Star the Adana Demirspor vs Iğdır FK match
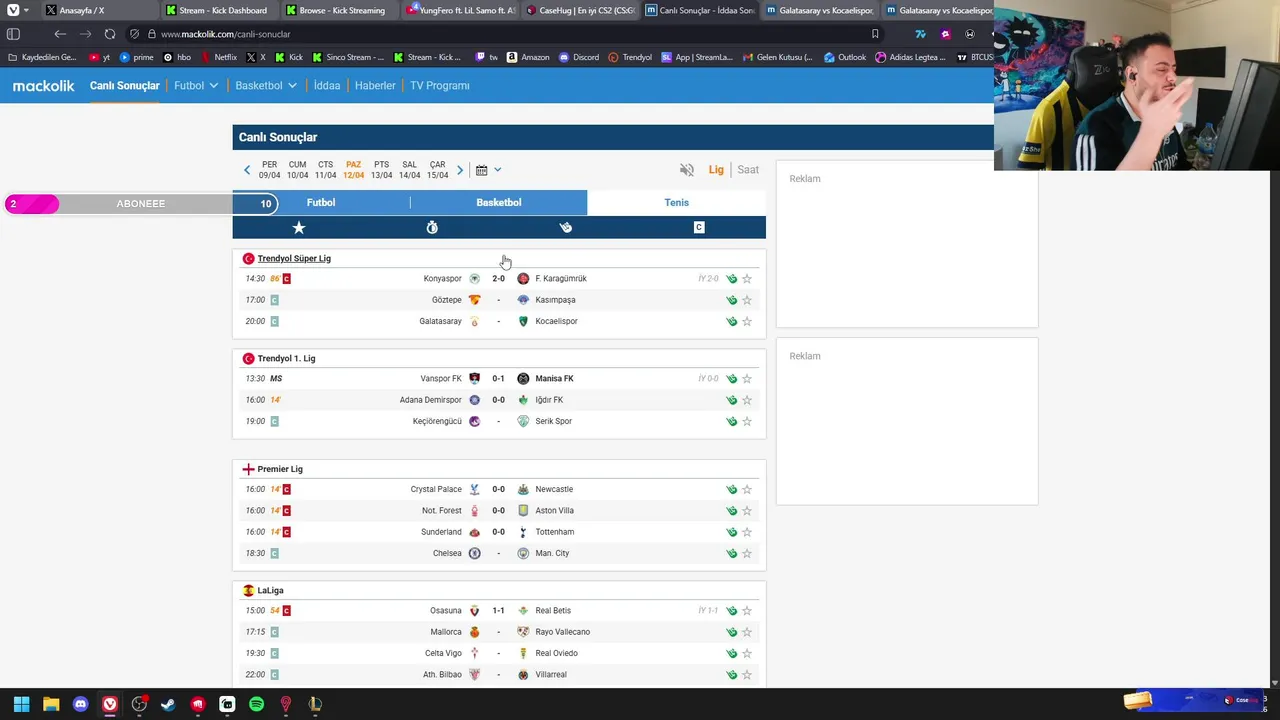The height and width of the screenshot is (720, 1280). point(747,400)
